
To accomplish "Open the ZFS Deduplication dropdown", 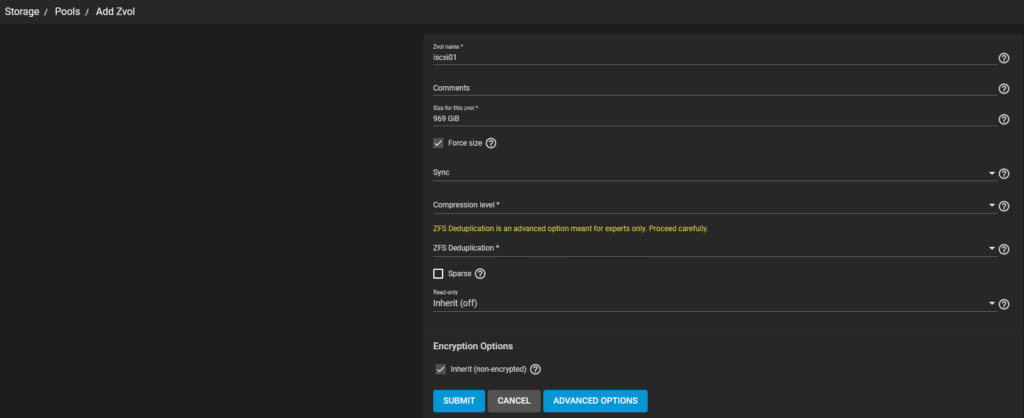I will pos(710,249).
